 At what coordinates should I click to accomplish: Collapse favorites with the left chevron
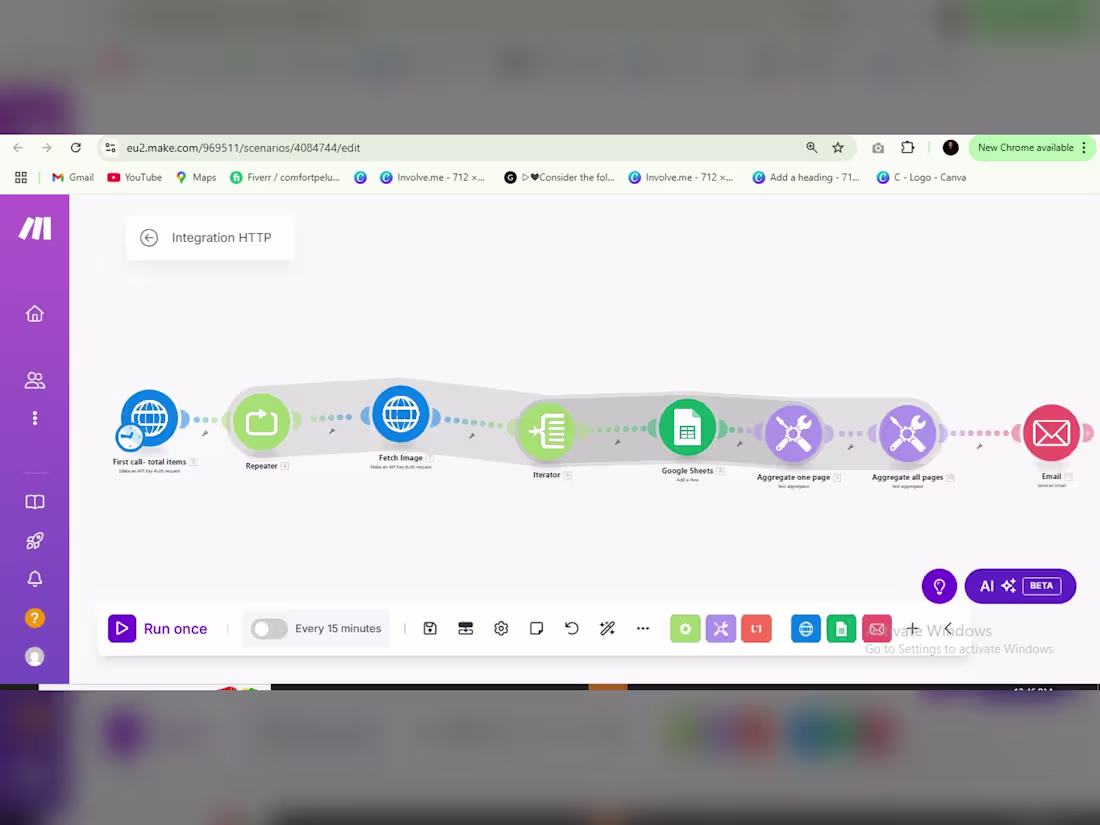click(948, 629)
